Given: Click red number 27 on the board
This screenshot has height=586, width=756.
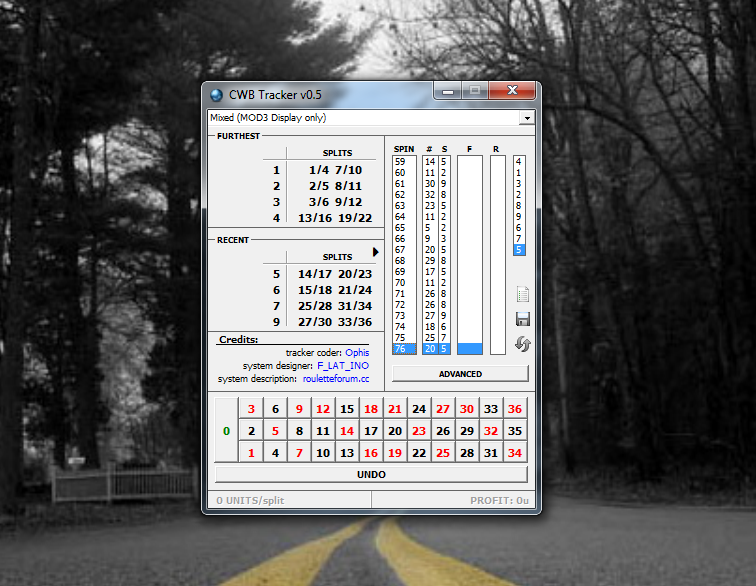Looking at the screenshot, I should coord(443,409).
